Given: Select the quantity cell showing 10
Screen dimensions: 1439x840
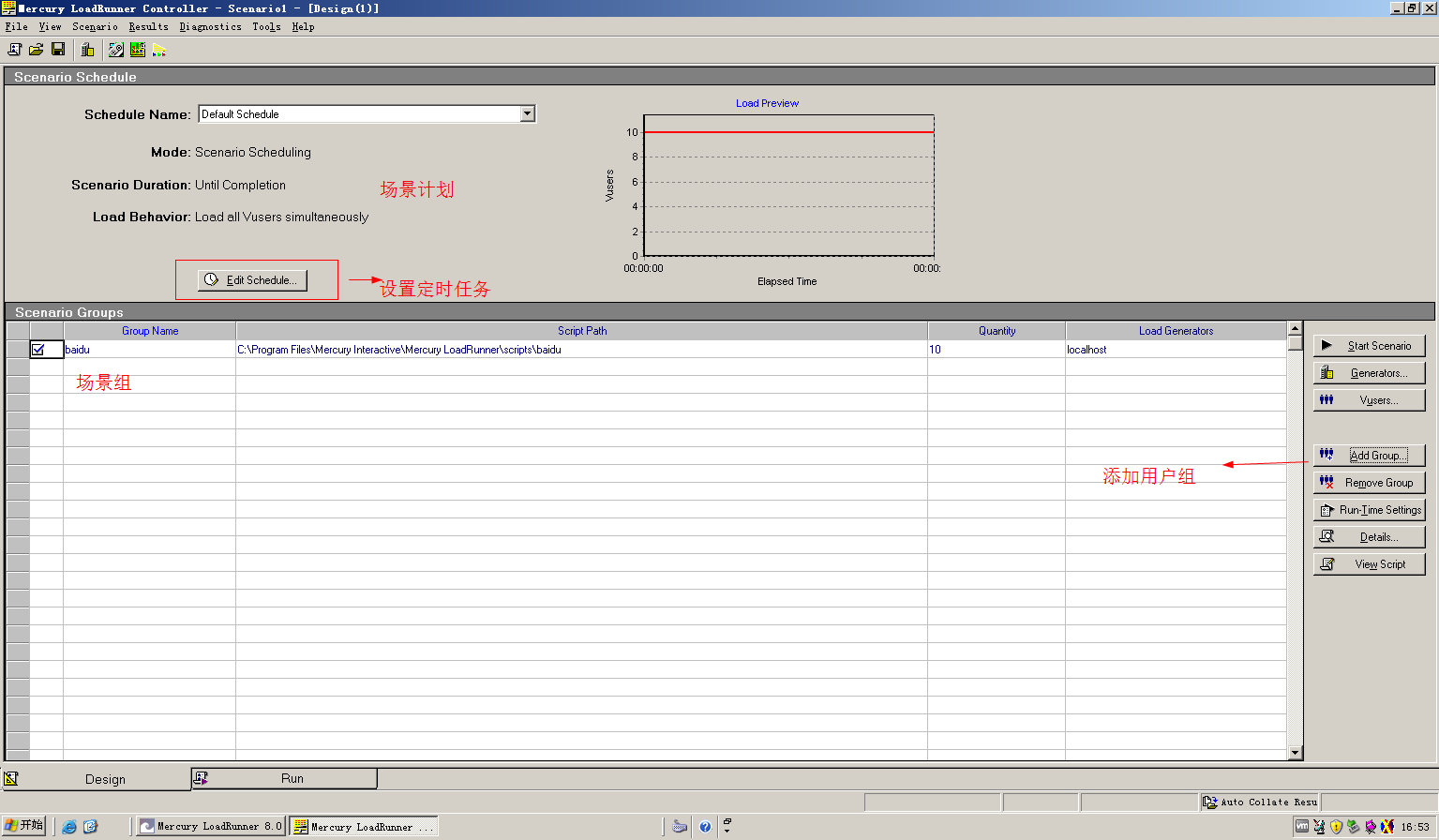Looking at the screenshot, I should point(997,349).
